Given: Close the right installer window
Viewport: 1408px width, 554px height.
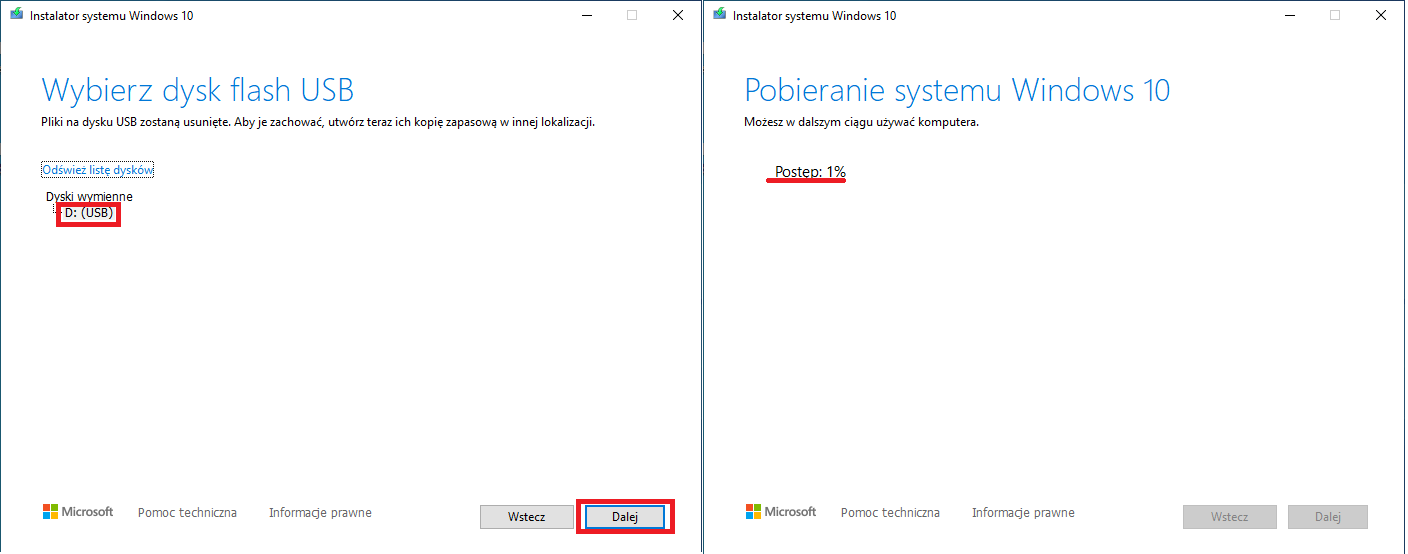Looking at the screenshot, I should coord(1382,15).
